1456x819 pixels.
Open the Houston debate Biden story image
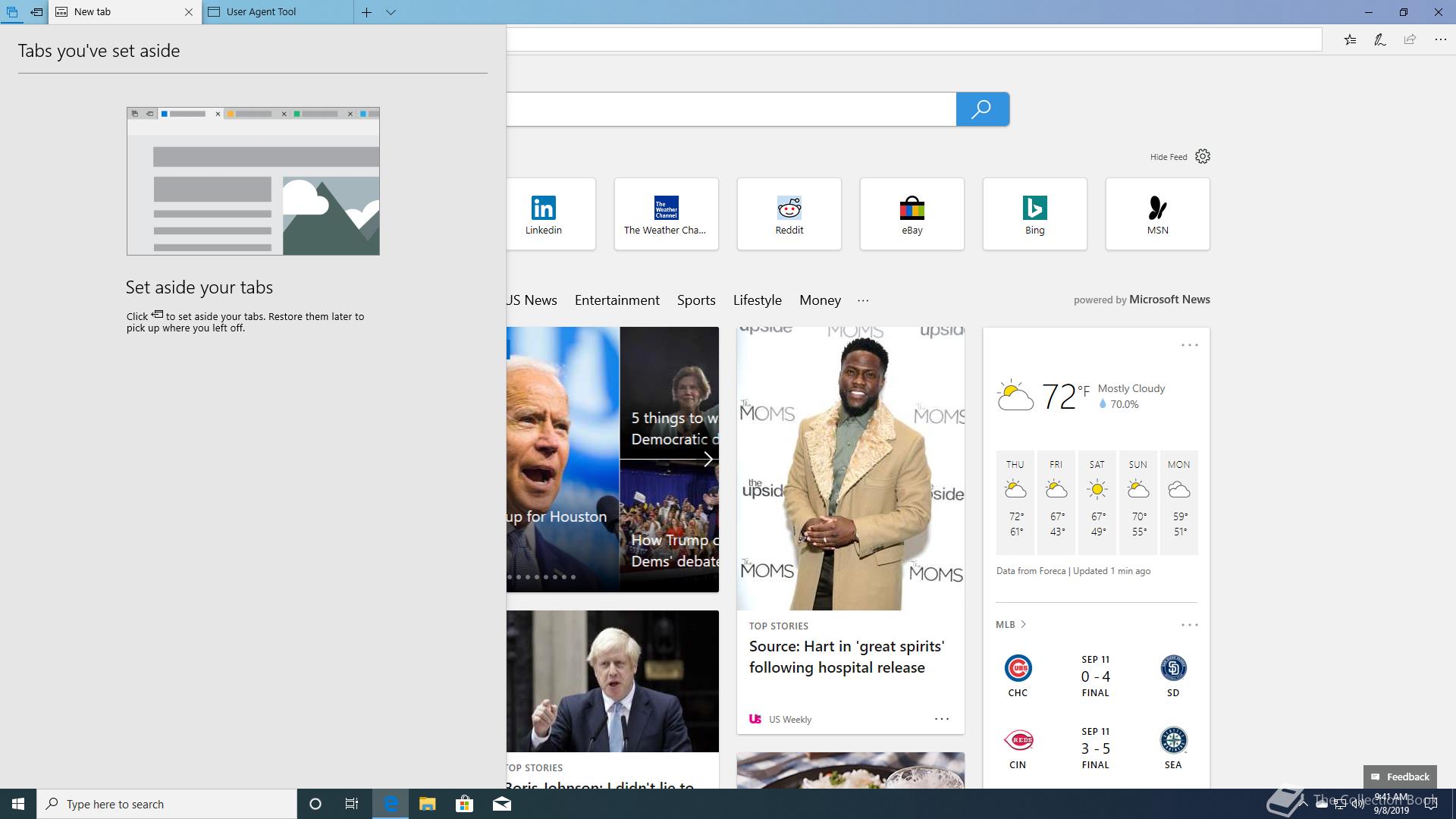(563, 460)
